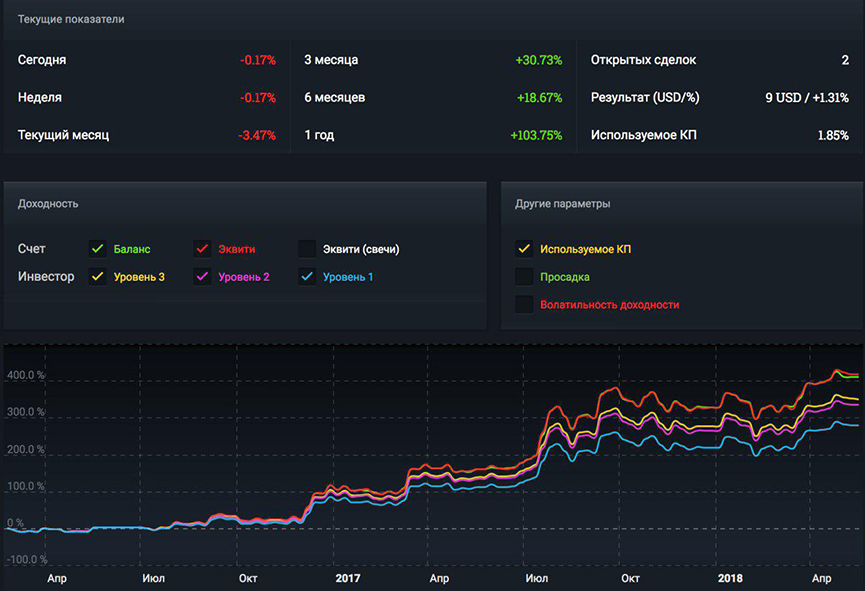The image size is (865, 591).
Task: Toggle the Баланс checkbox
Action: tap(98, 249)
